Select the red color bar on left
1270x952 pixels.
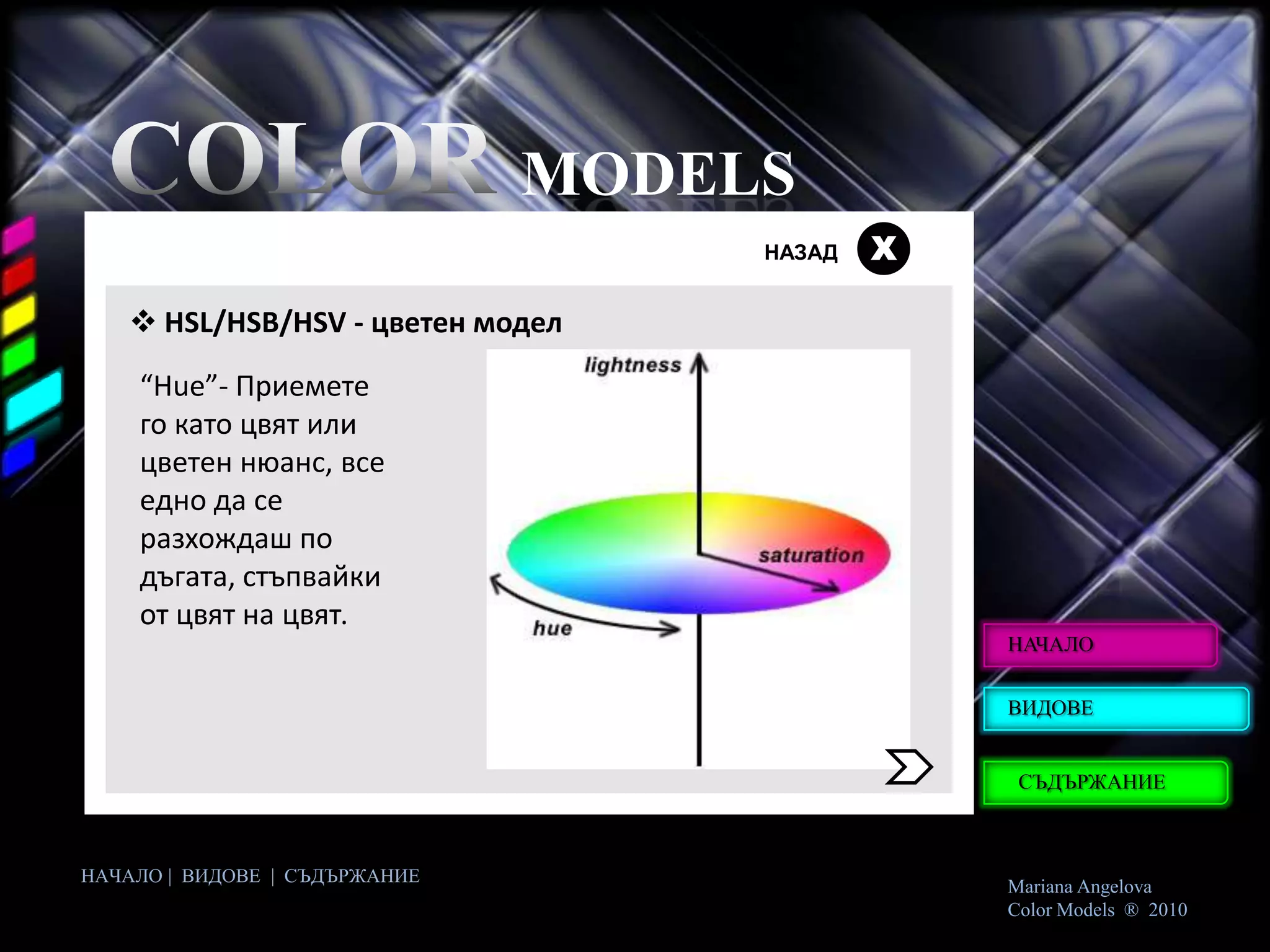tap(19, 275)
